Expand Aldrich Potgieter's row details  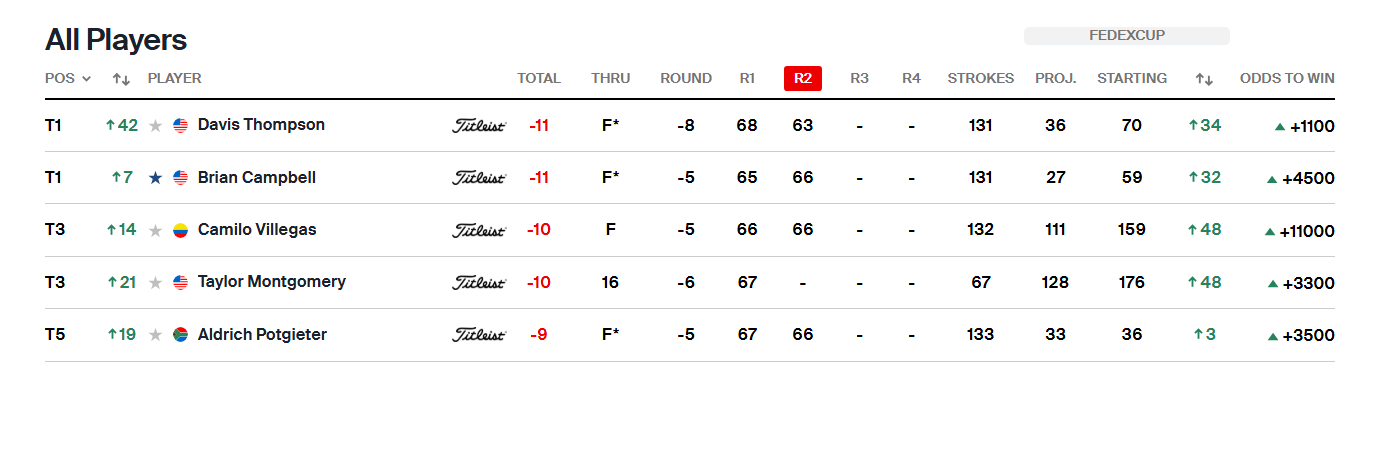click(610, 335)
